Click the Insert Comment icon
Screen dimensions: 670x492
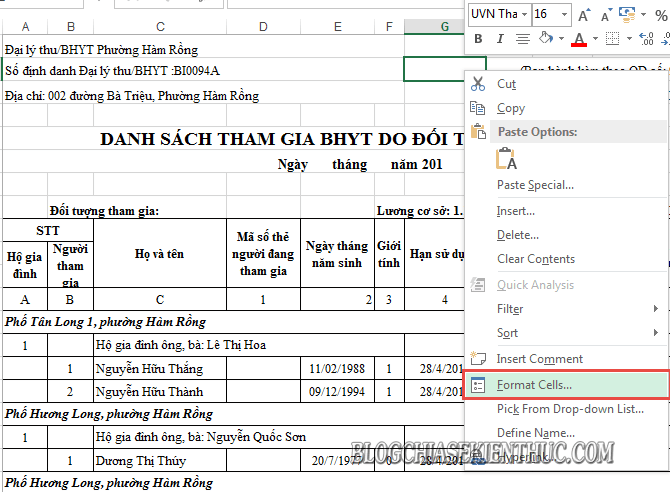(478, 358)
